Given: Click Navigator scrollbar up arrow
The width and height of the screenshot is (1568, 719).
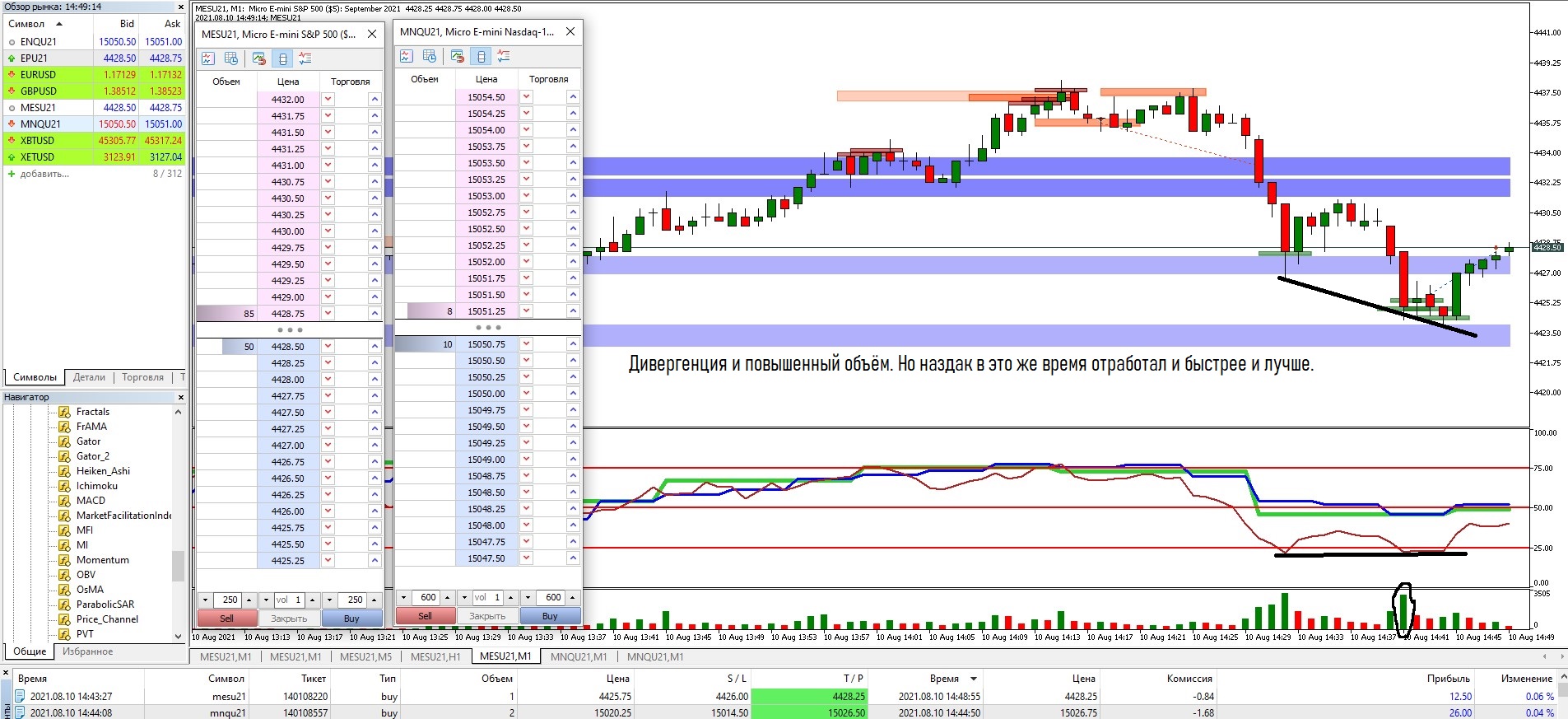Looking at the screenshot, I should click(x=178, y=412).
